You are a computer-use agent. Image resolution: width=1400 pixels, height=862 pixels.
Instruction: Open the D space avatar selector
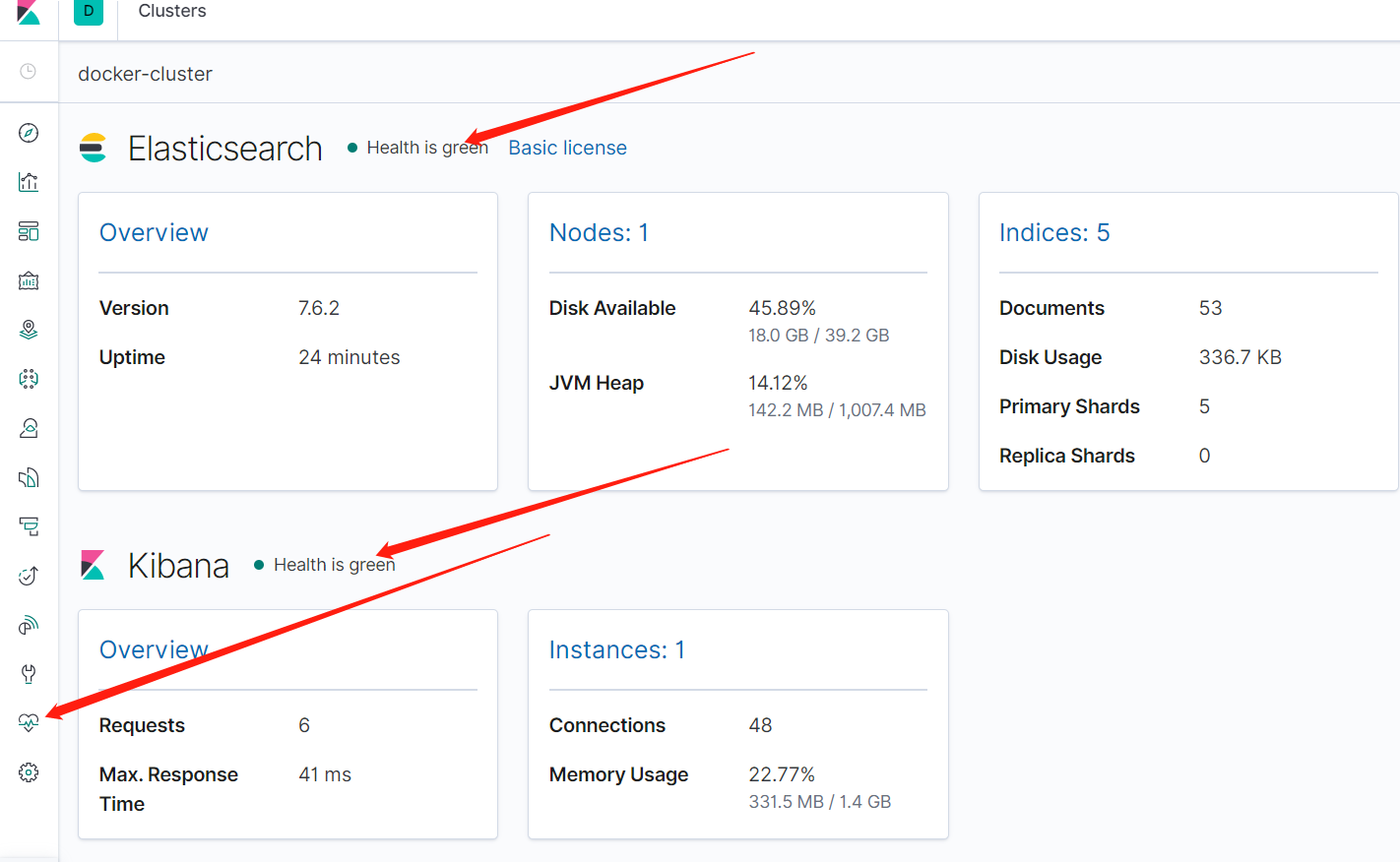(x=89, y=11)
